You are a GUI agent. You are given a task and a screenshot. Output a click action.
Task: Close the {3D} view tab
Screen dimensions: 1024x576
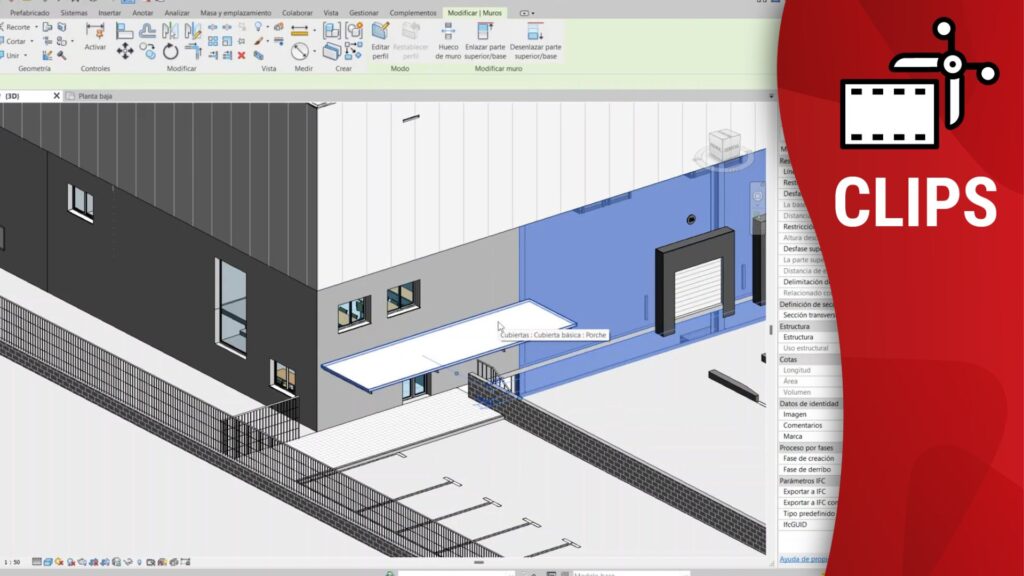[55, 96]
